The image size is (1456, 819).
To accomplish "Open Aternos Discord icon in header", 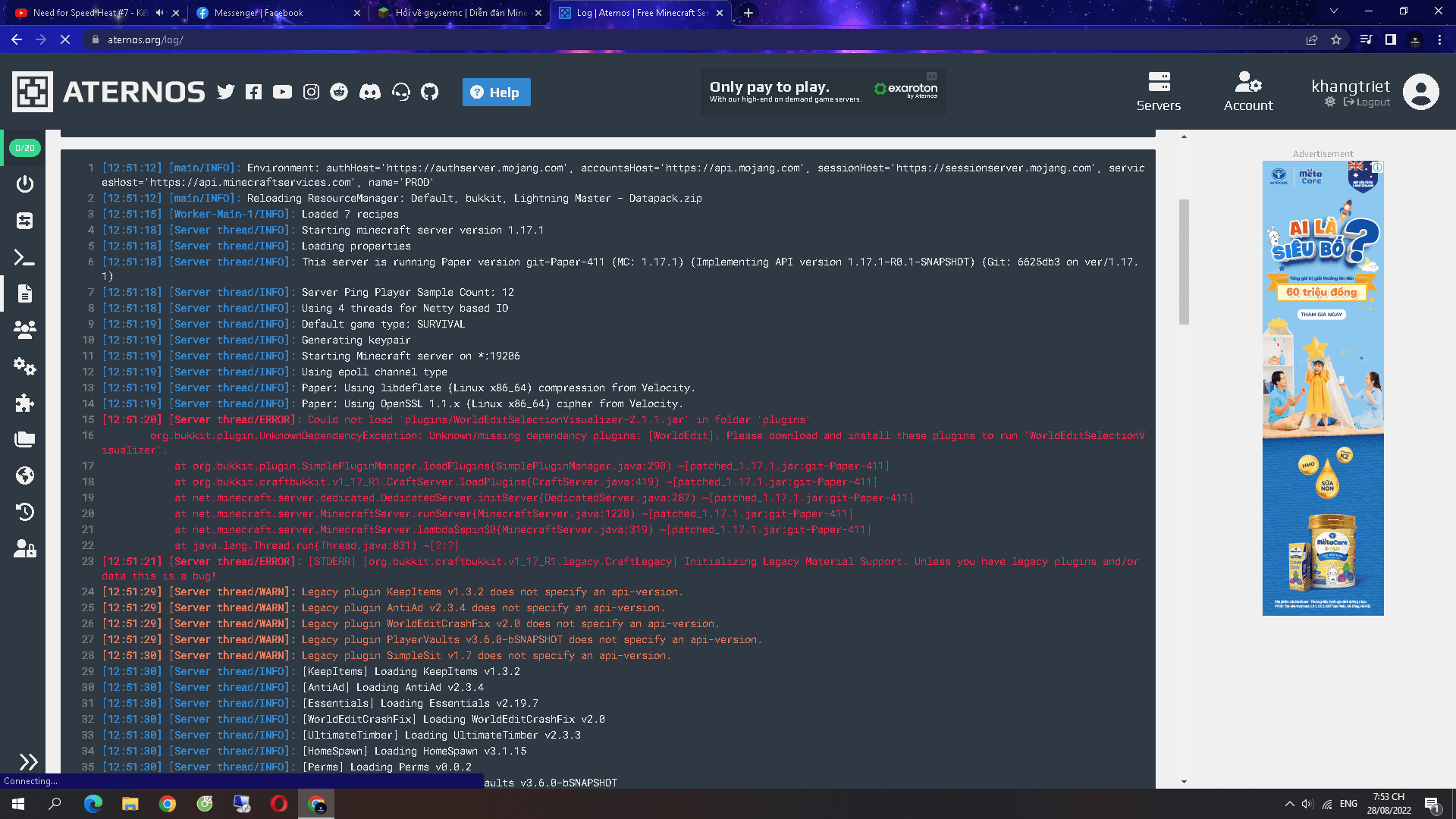I will pos(370,92).
